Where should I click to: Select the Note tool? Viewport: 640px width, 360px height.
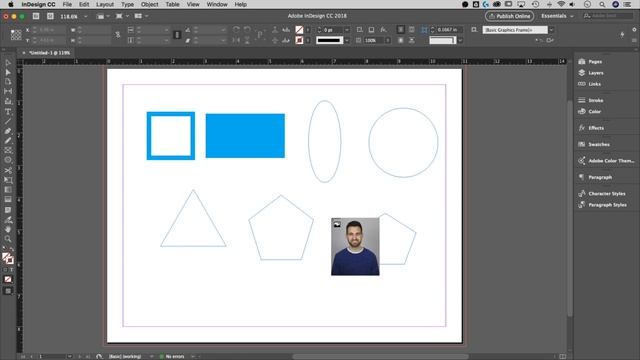pyautogui.click(x=8, y=210)
